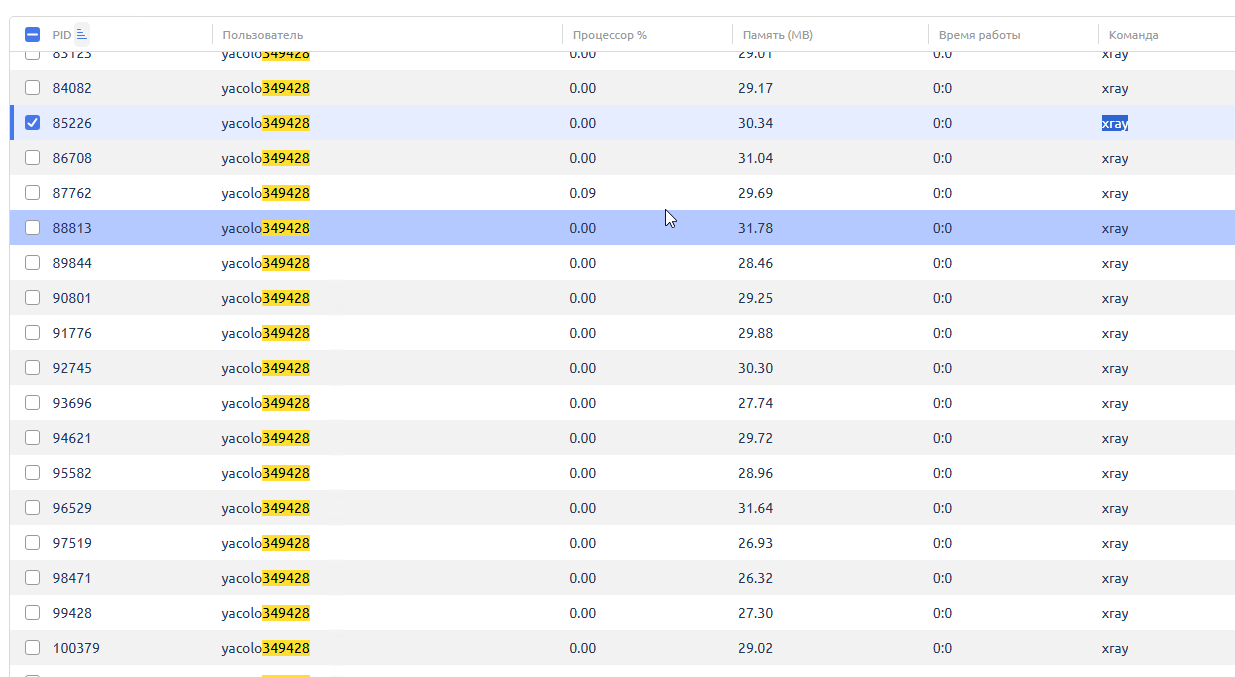
Task: Click PID number 84082
Action: (72, 88)
